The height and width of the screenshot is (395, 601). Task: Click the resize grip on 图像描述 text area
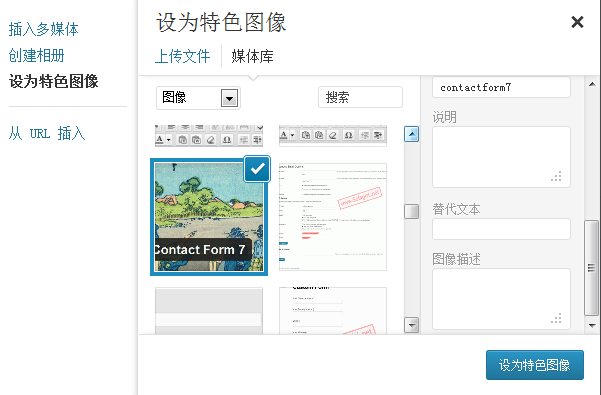tap(557, 318)
